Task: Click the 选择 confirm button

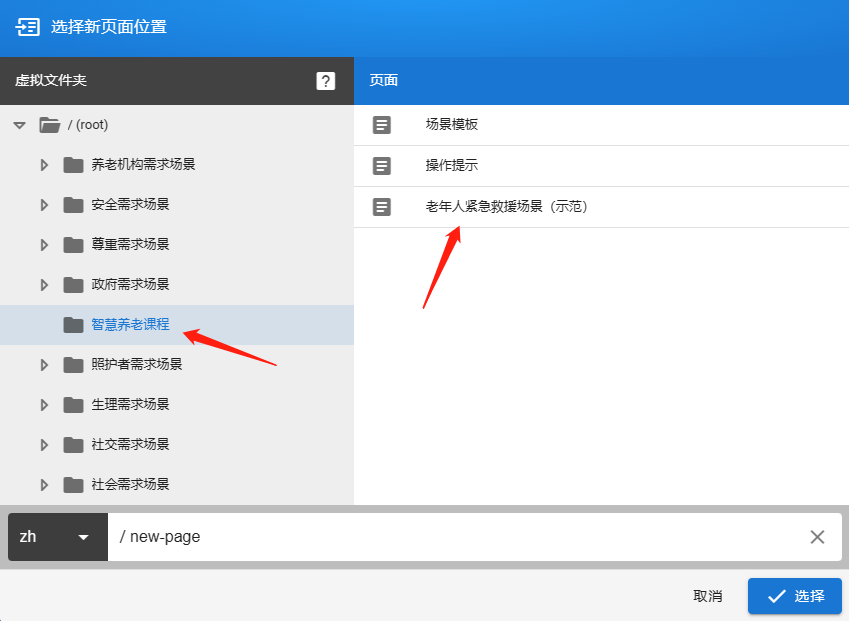Action: pyautogui.click(x=794, y=596)
